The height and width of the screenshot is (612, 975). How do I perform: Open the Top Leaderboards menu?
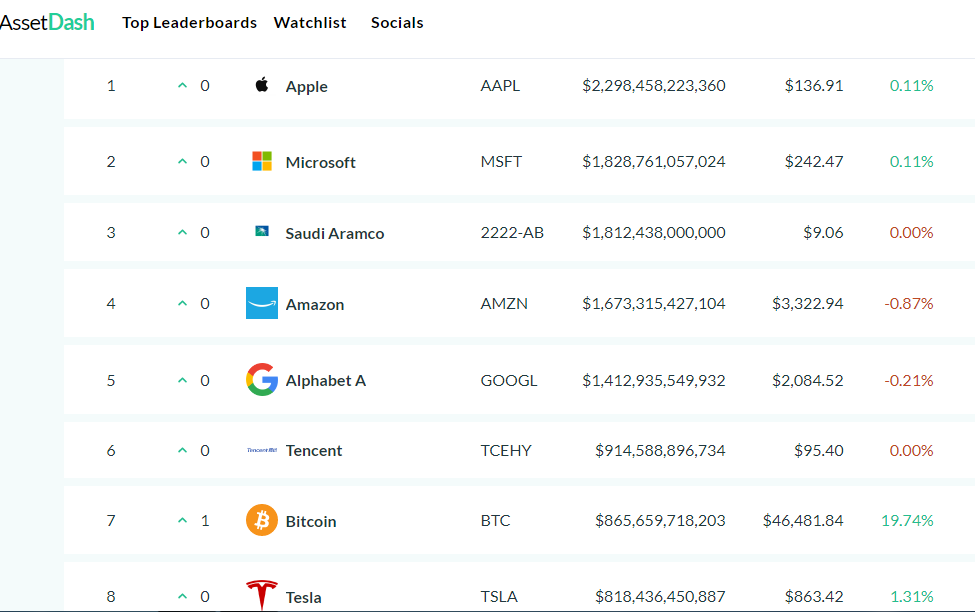coord(189,22)
